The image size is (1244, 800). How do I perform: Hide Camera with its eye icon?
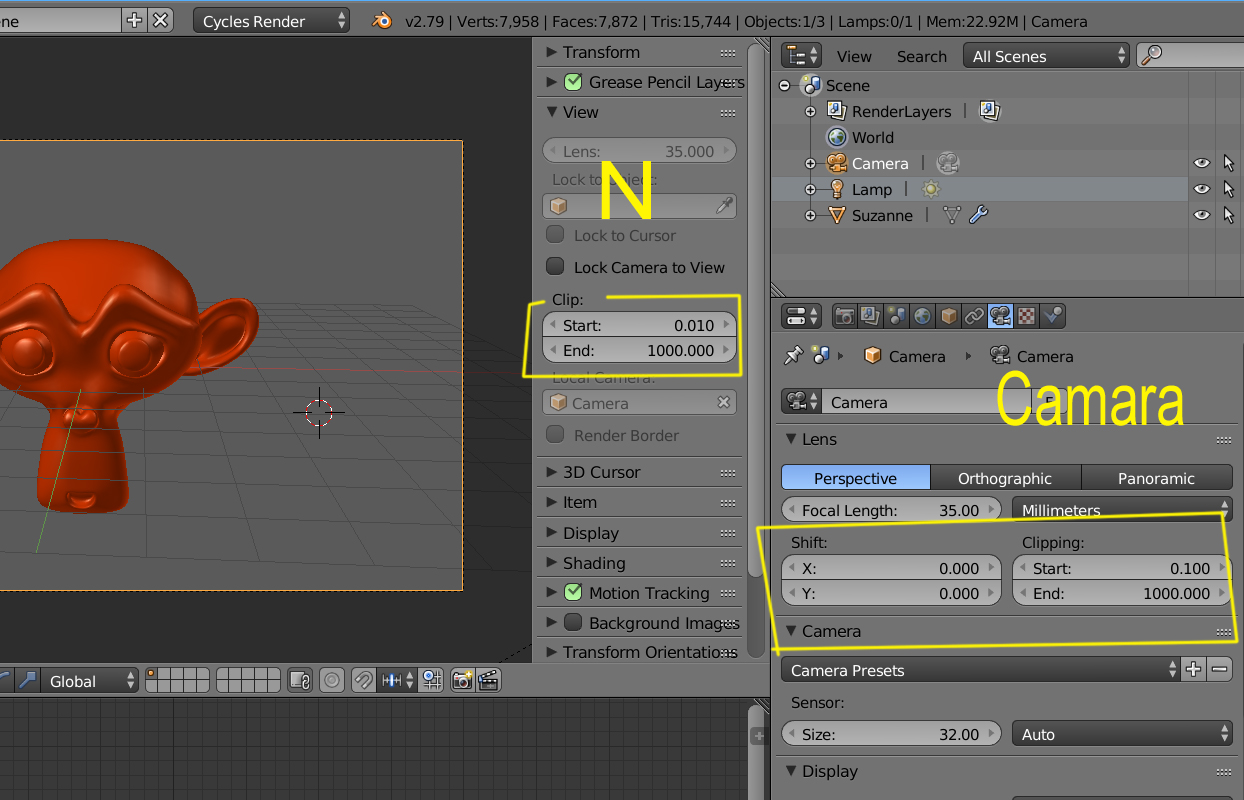1201,163
